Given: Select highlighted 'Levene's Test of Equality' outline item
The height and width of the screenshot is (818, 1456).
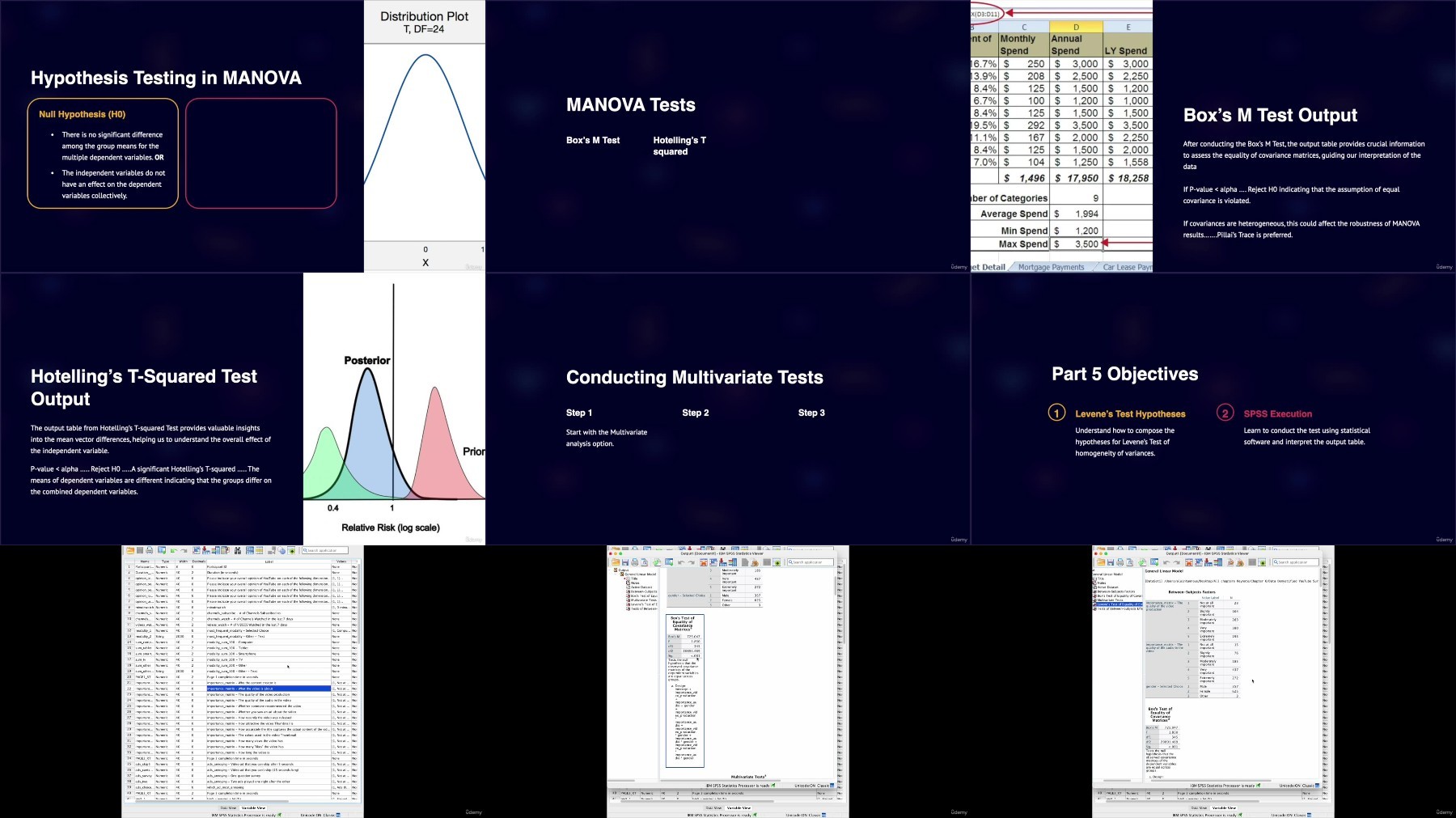Looking at the screenshot, I should 1118,604.
